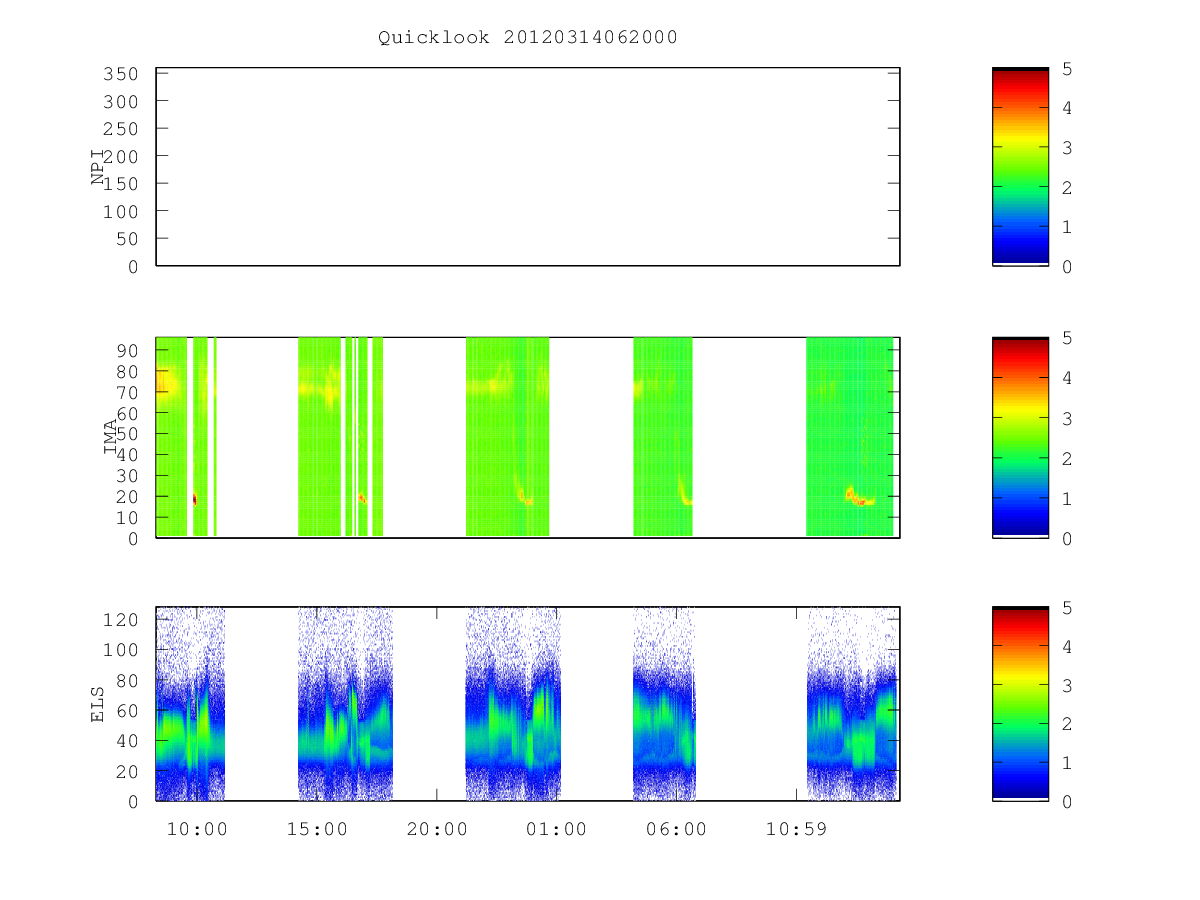Click the 70 tick on IMA axis
1200x900 pixels.
pyautogui.click(x=128, y=392)
